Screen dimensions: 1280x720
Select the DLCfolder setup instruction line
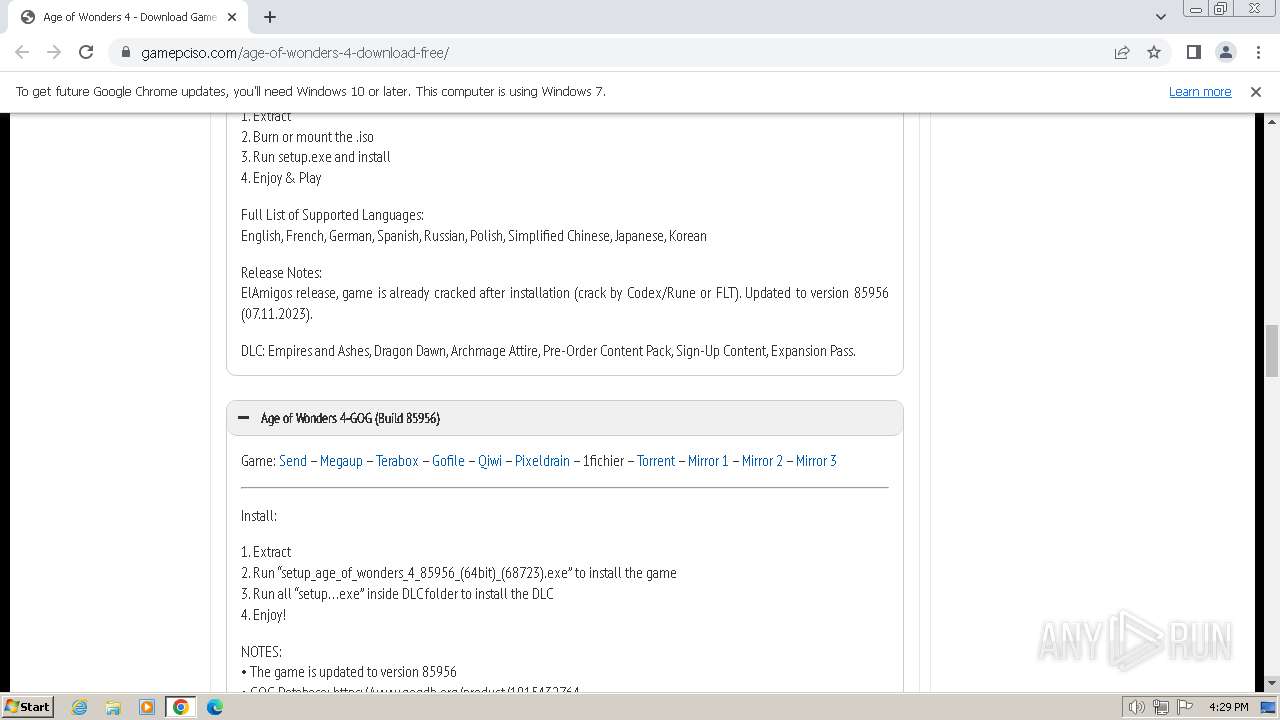point(397,594)
